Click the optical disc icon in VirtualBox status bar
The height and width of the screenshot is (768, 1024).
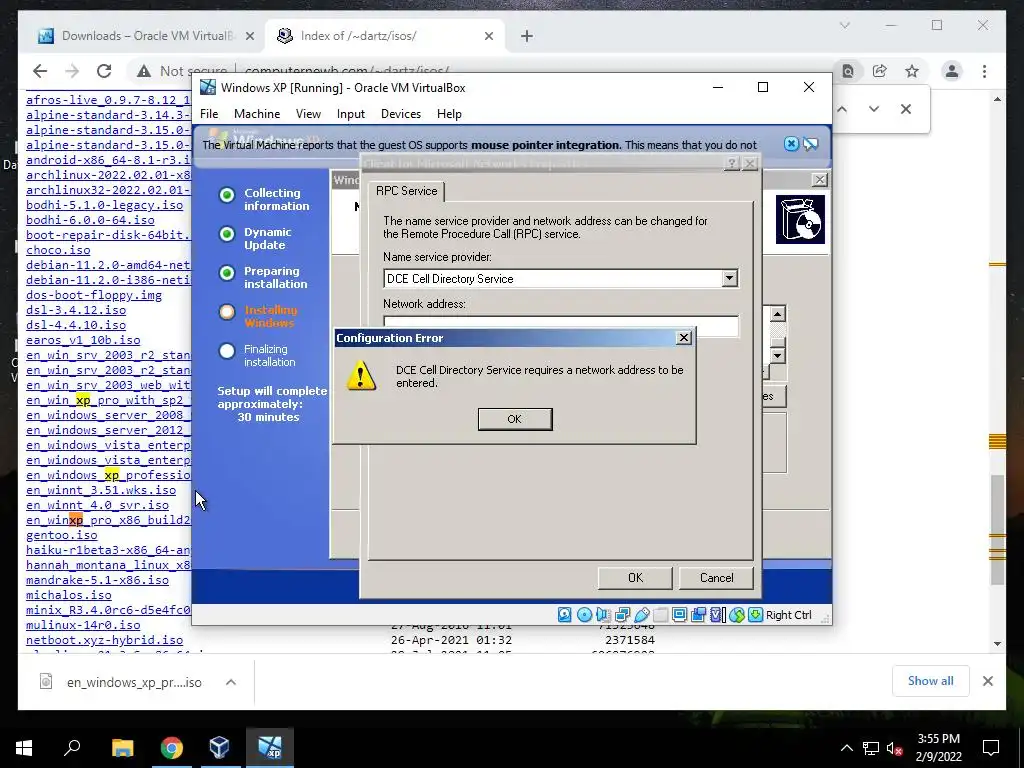pyautogui.click(x=584, y=615)
